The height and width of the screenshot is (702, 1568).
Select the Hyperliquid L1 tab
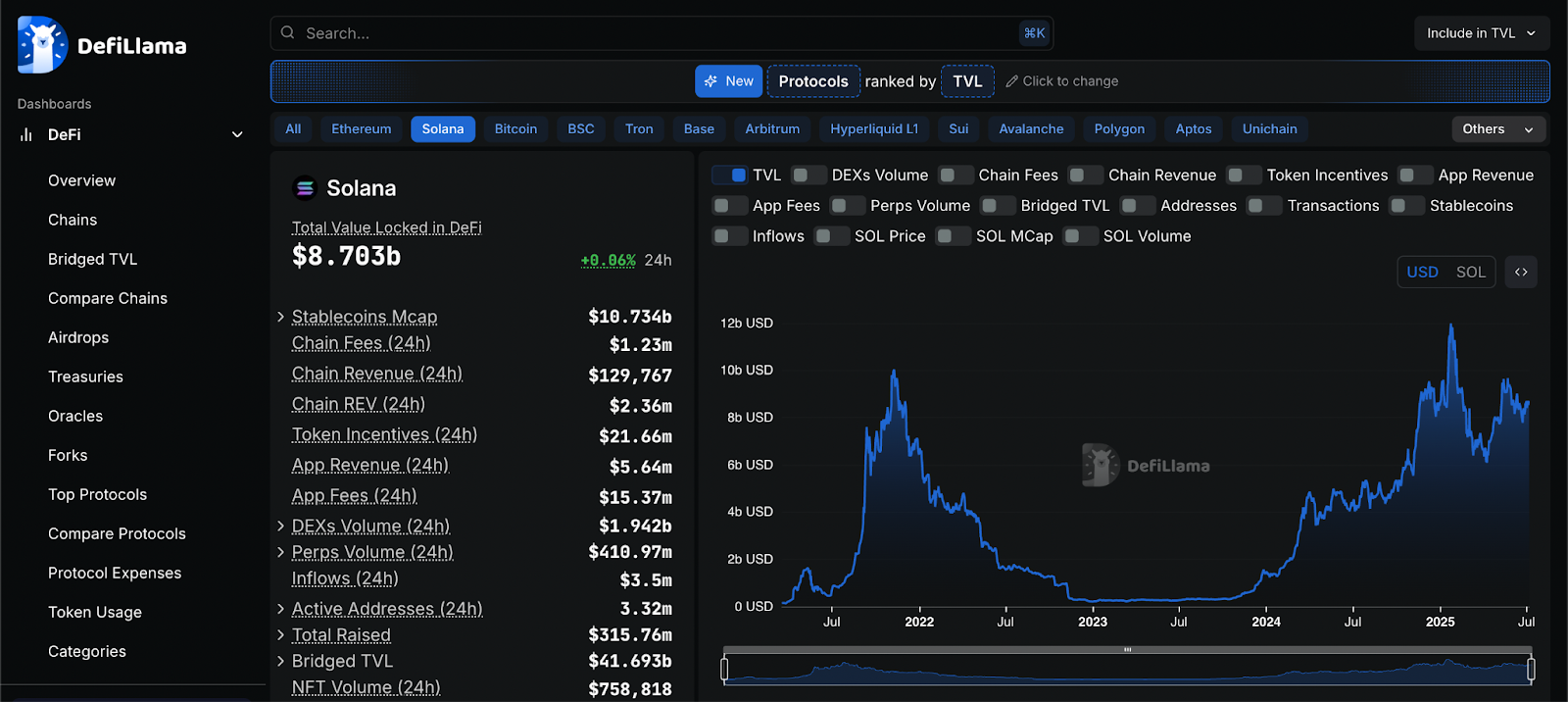[874, 129]
